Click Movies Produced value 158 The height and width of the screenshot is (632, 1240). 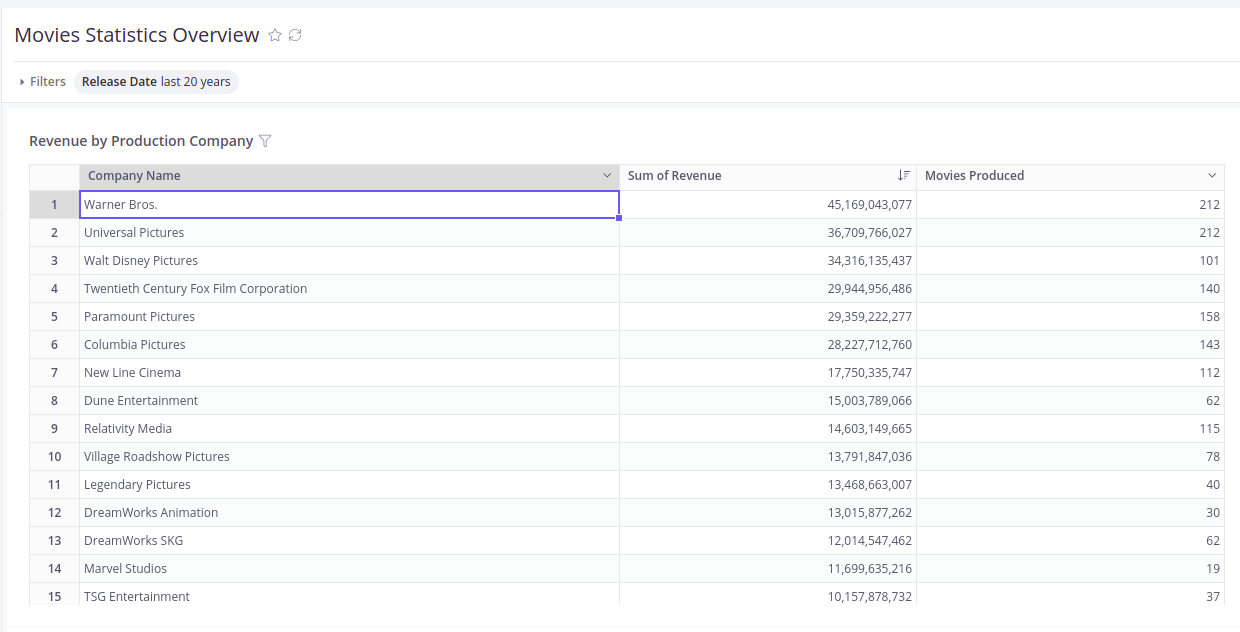point(1070,316)
